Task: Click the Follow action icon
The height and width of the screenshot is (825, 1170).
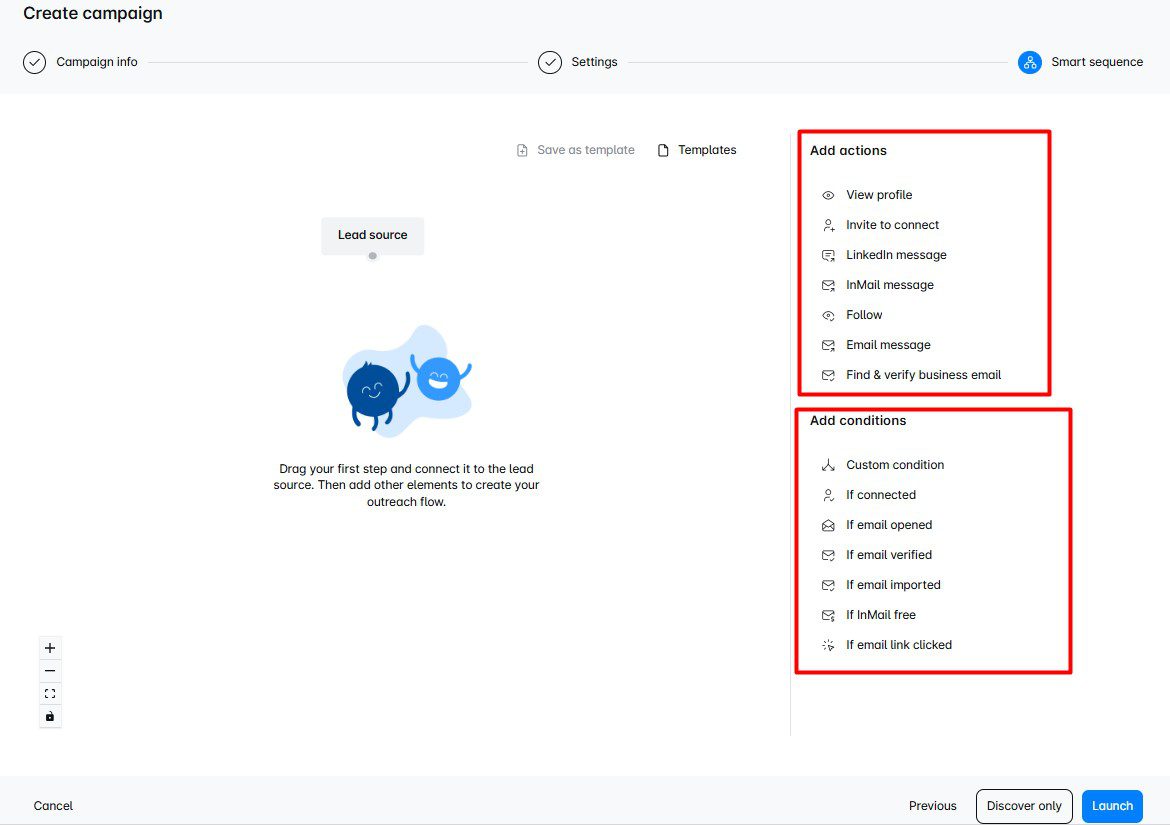Action: point(828,316)
